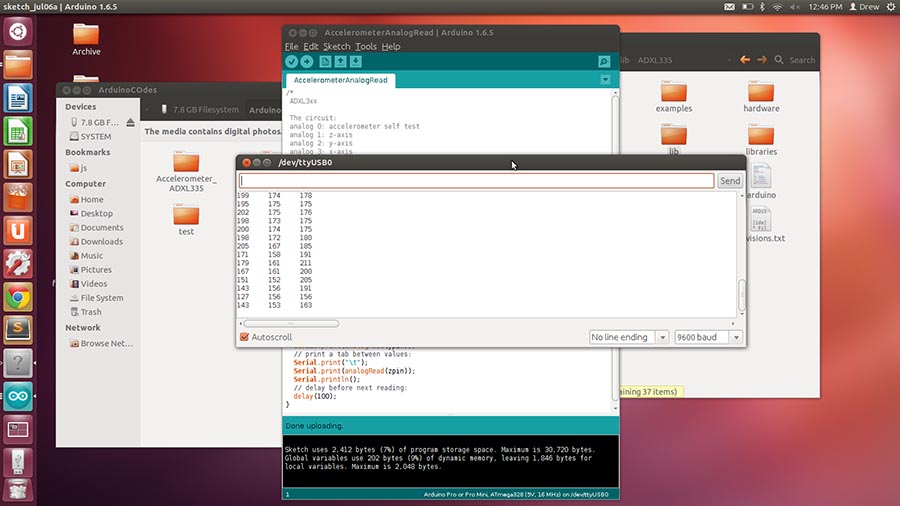Image resolution: width=900 pixels, height=506 pixels.
Task: Create a new sketch with New icon
Action: (x=325, y=61)
